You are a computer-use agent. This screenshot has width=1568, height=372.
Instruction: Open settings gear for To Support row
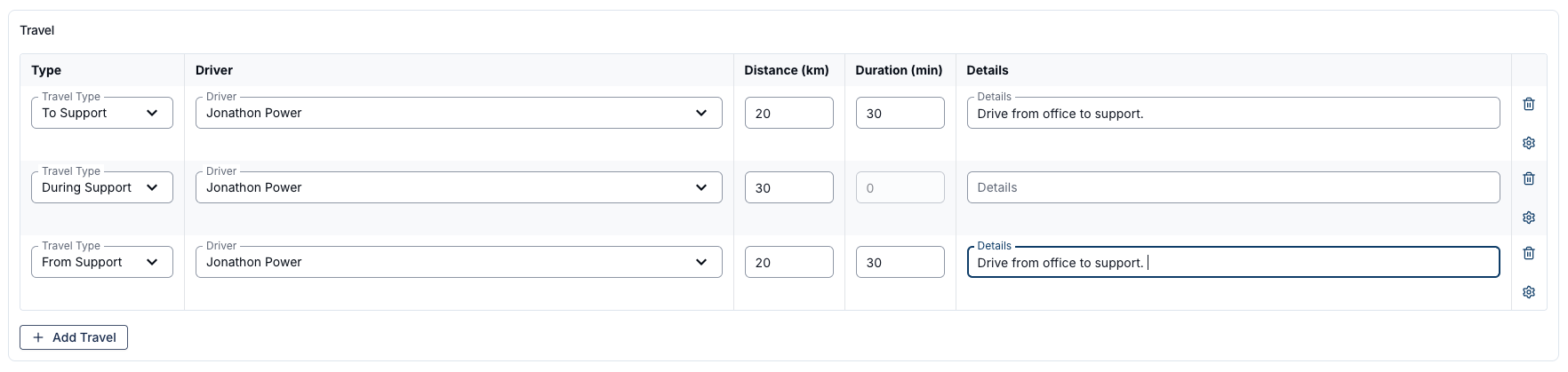(x=1528, y=143)
